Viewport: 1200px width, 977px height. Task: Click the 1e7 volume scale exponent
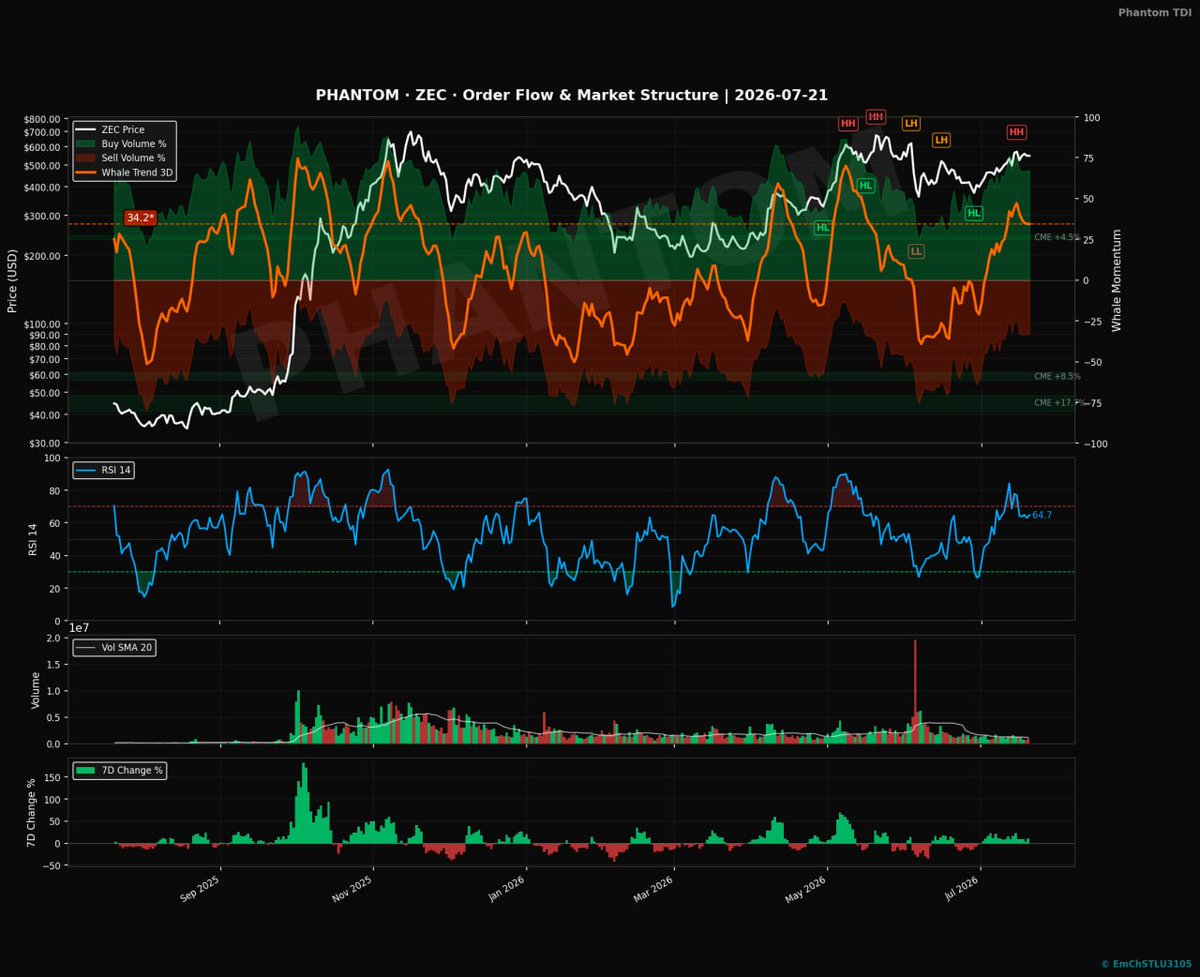[x=81, y=627]
